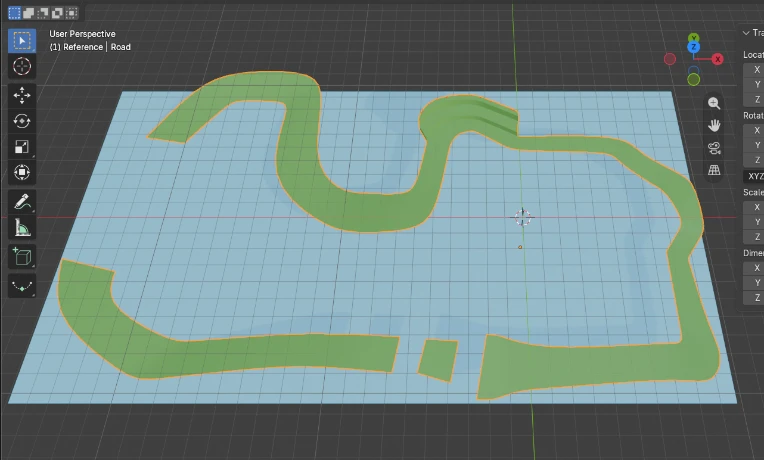The height and width of the screenshot is (460, 764).
Task: Click the orange object origin dot
Action: pyautogui.click(x=520, y=247)
